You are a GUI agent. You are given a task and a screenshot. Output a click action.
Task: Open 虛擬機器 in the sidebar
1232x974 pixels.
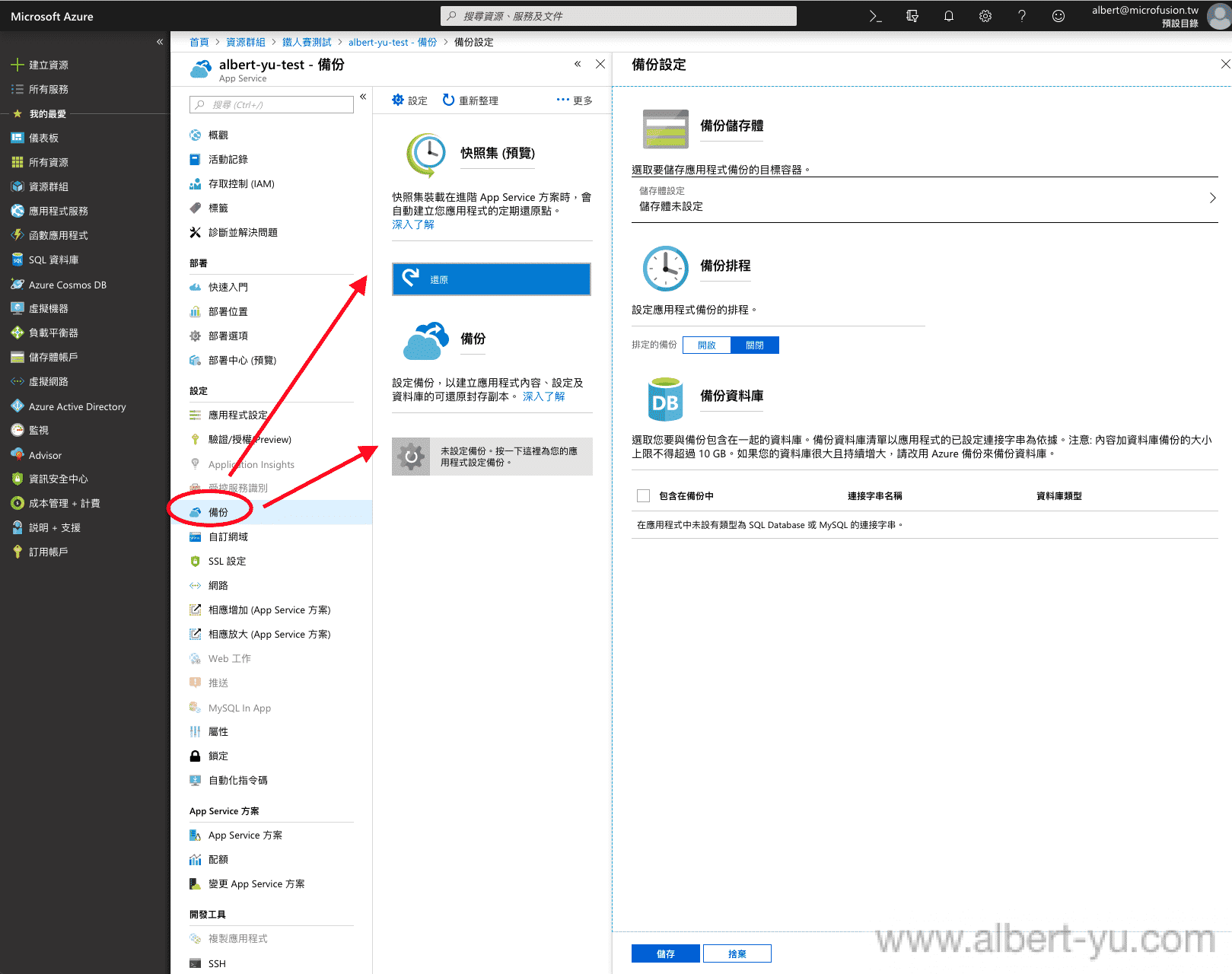[x=49, y=308]
